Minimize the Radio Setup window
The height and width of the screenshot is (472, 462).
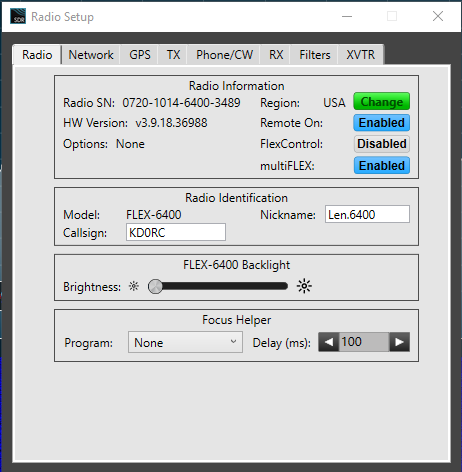coord(347,16)
